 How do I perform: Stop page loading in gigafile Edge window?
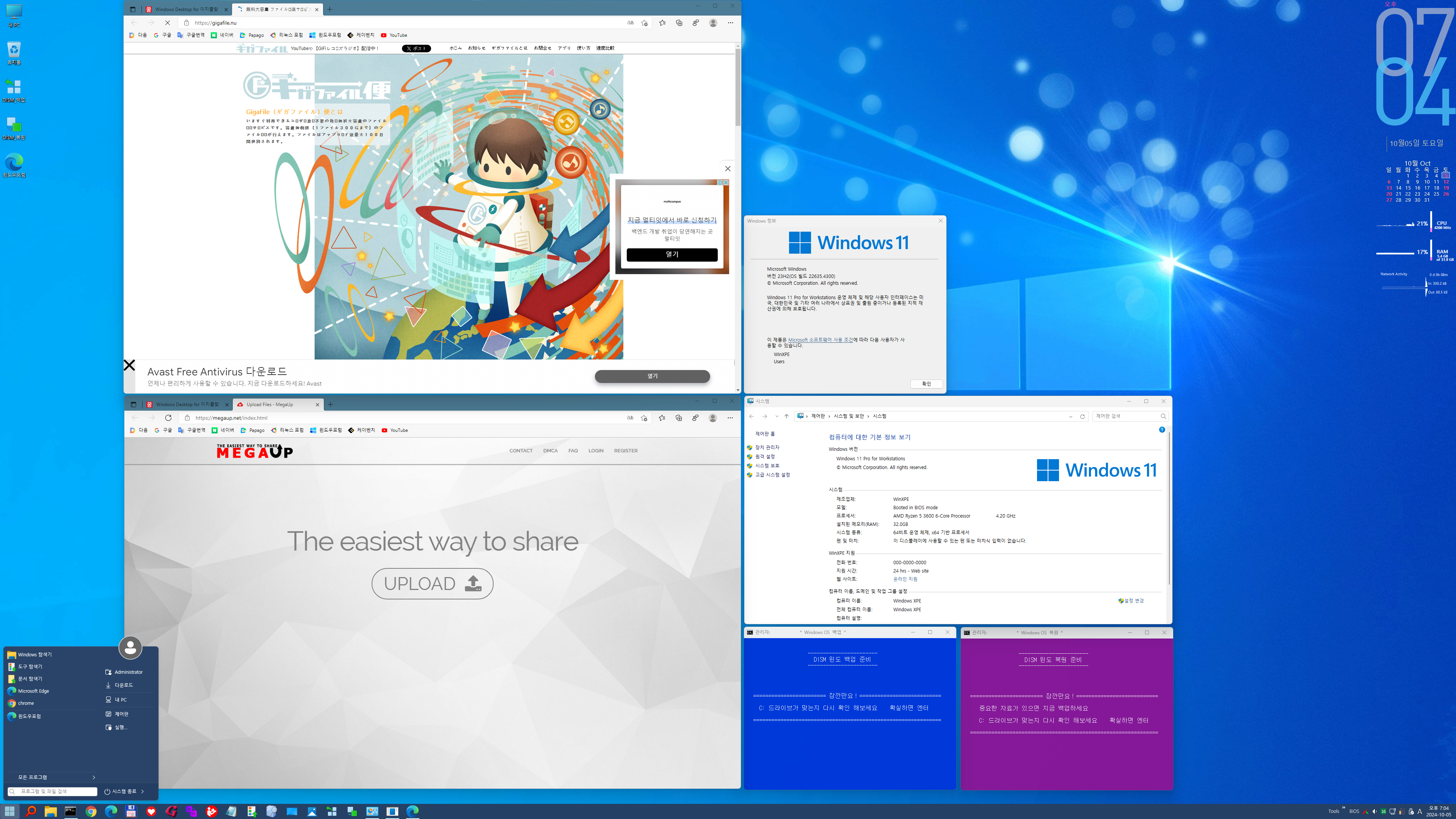click(x=167, y=23)
